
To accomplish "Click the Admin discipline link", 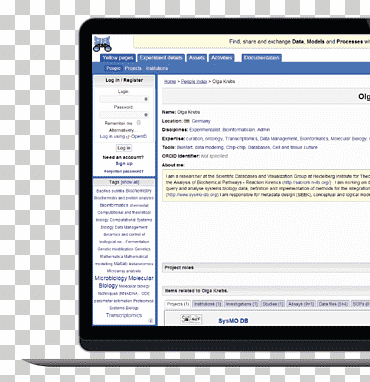I will (263, 130).
